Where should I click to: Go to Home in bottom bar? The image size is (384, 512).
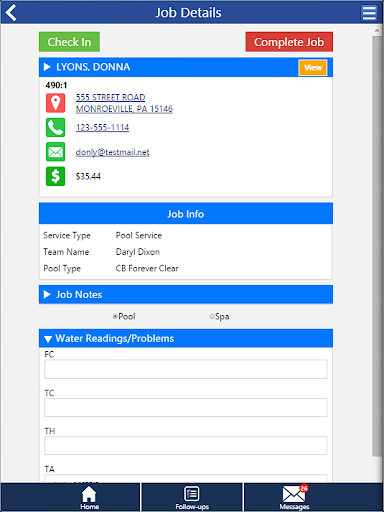89,497
